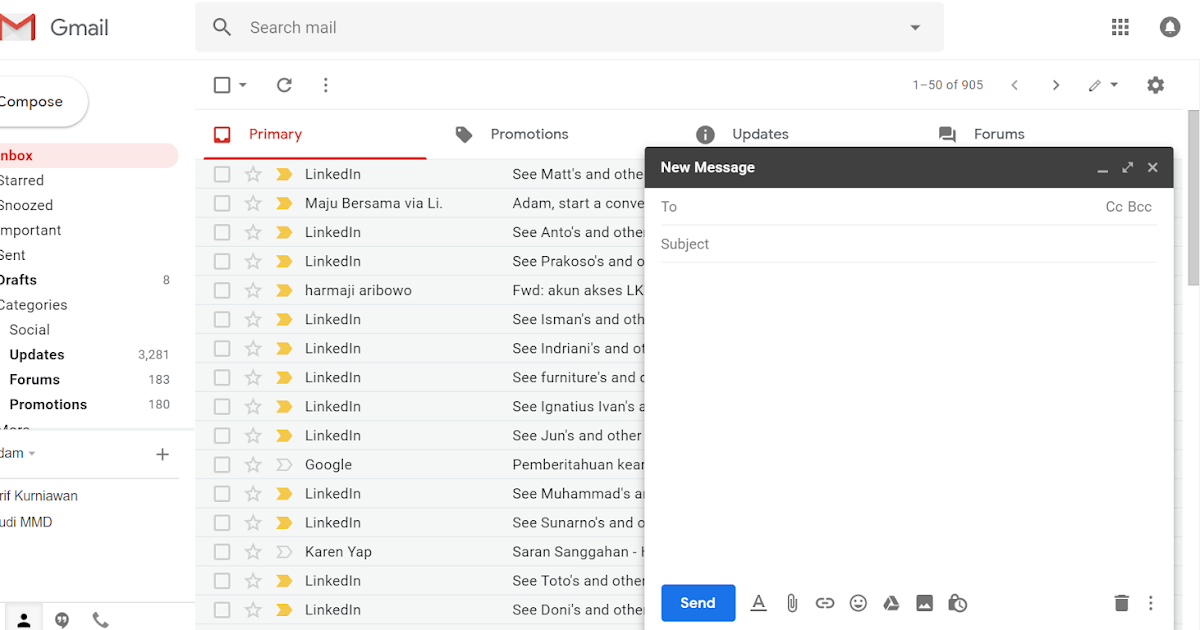Open the Google apps grid
This screenshot has height=630, width=1200.
(1120, 27)
